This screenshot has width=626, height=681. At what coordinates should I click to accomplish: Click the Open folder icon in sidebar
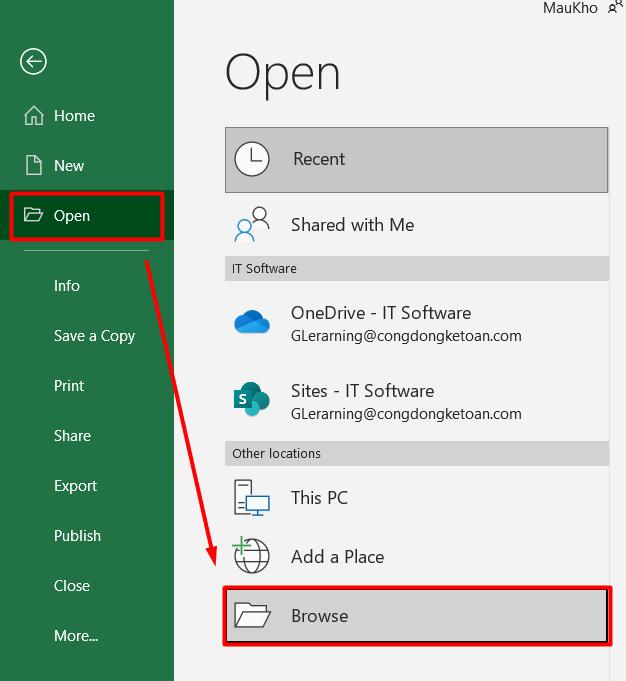click(x=33, y=215)
